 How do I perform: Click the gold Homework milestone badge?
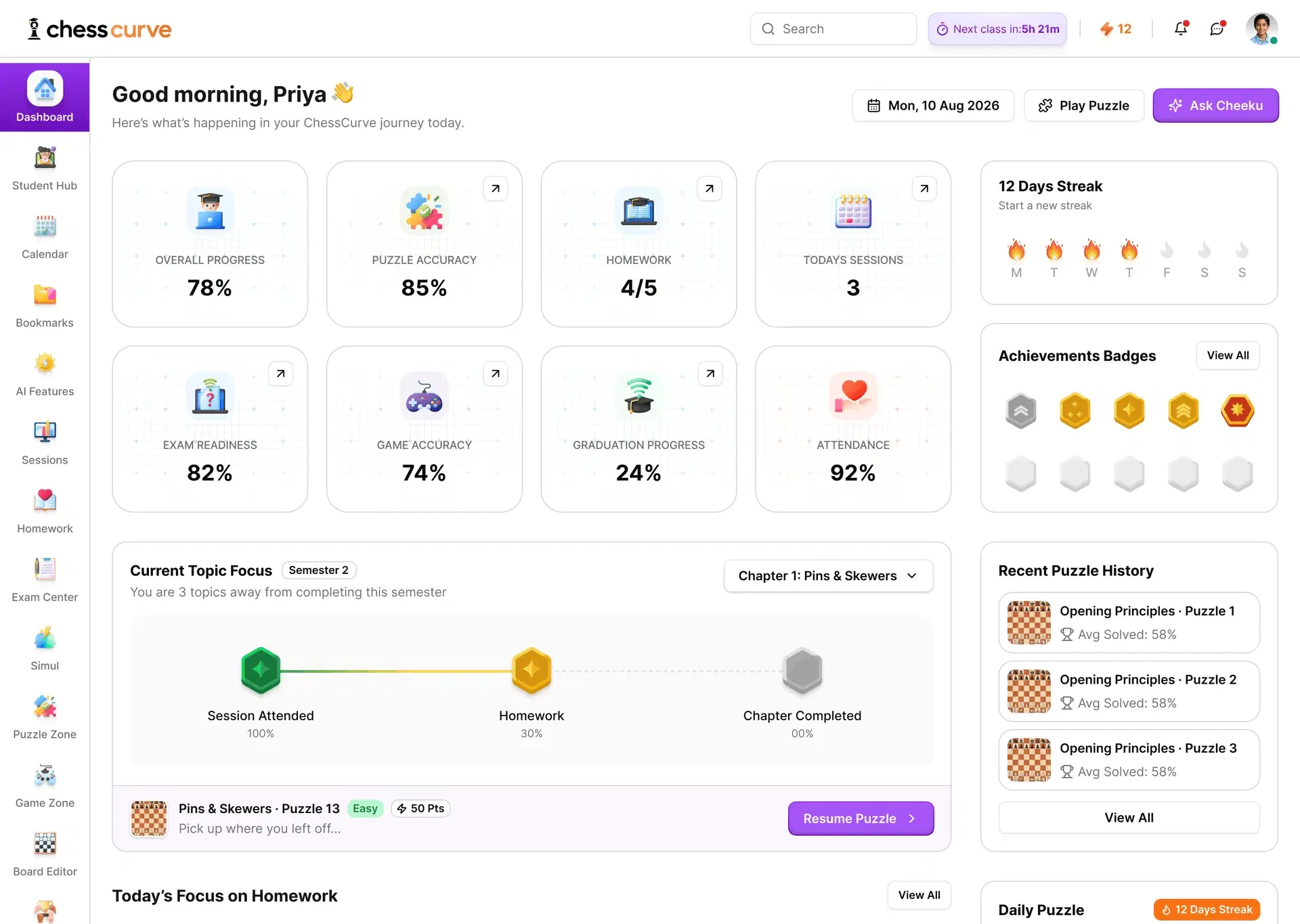532,670
